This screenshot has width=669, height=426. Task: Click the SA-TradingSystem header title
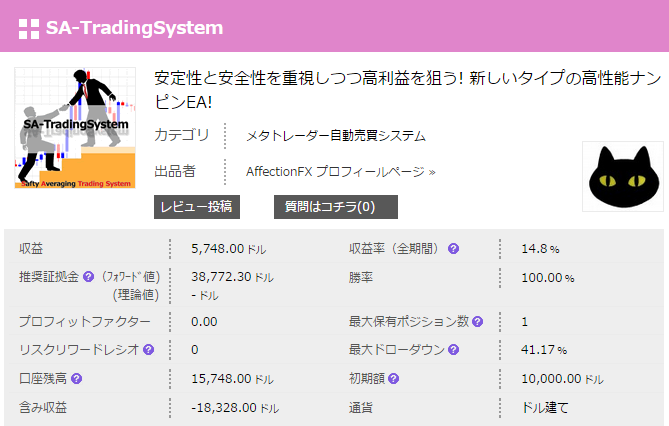click(134, 28)
